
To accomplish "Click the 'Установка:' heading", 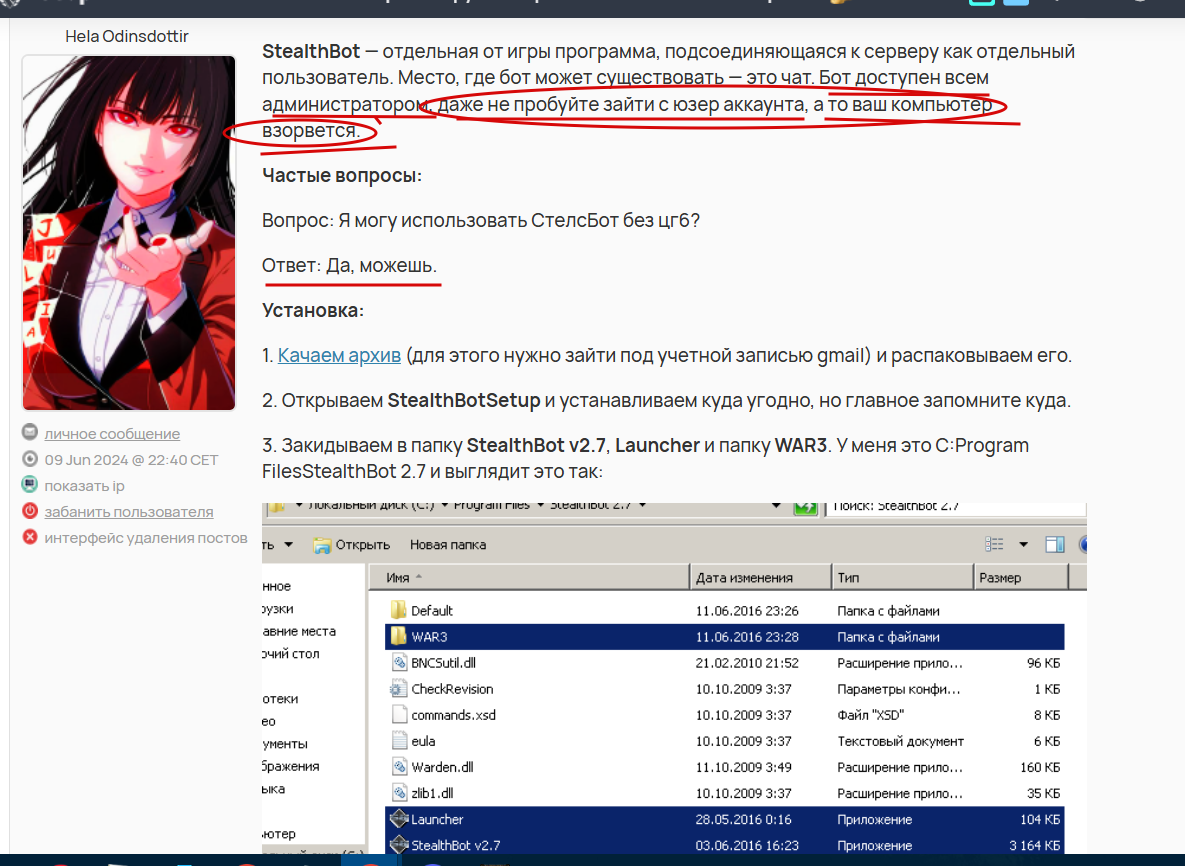I will click(313, 310).
